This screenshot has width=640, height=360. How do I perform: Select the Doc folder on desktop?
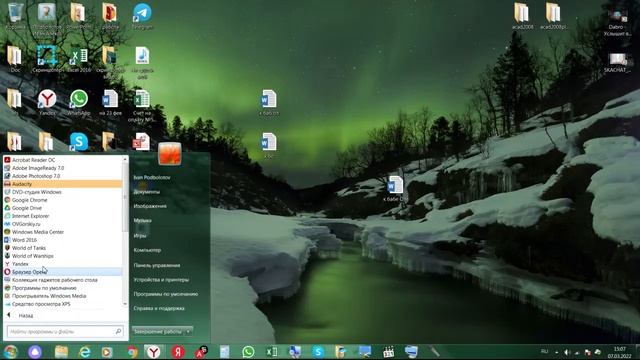click(x=15, y=60)
